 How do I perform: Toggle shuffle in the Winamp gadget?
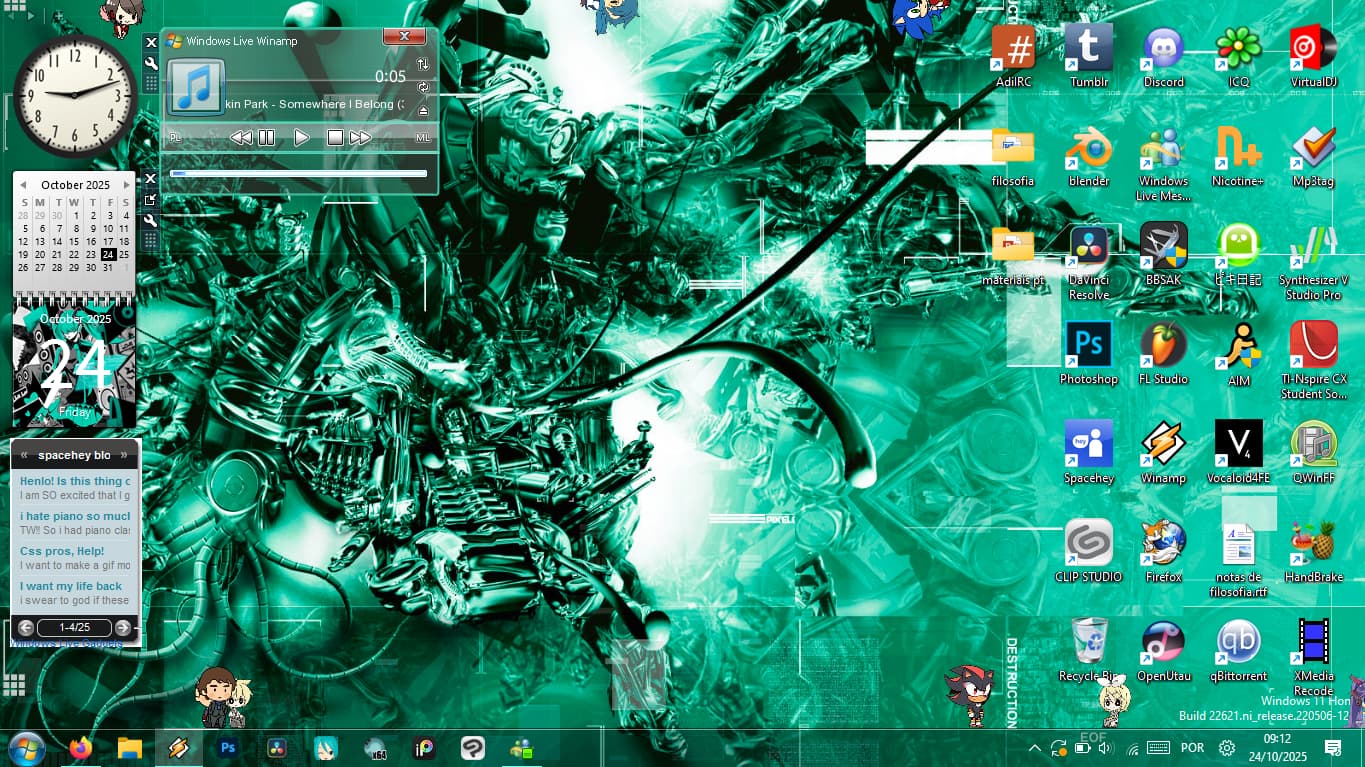pos(423,64)
